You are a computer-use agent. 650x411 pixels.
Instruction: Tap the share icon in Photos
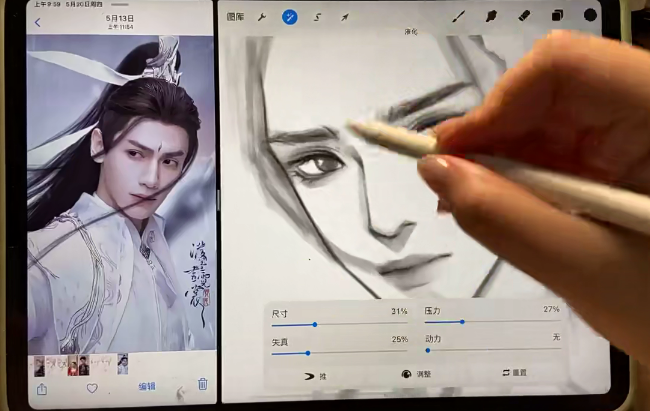tap(41, 388)
